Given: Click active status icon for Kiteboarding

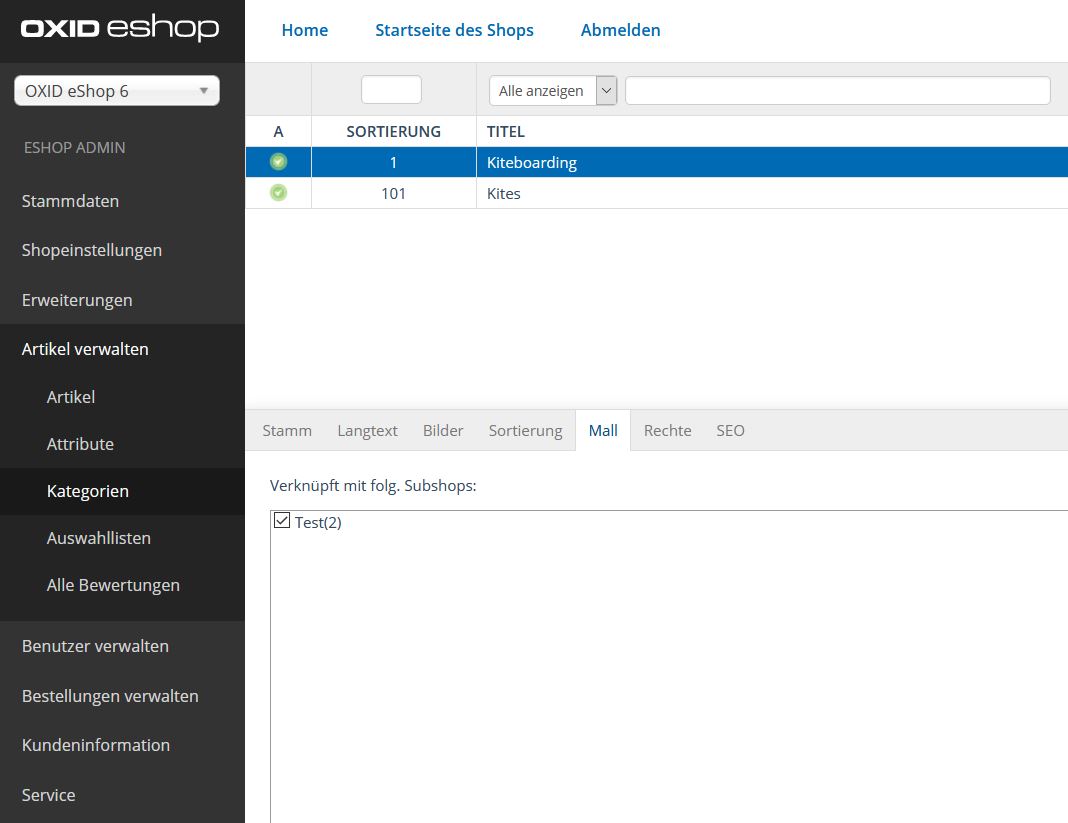Looking at the screenshot, I should coord(278,162).
